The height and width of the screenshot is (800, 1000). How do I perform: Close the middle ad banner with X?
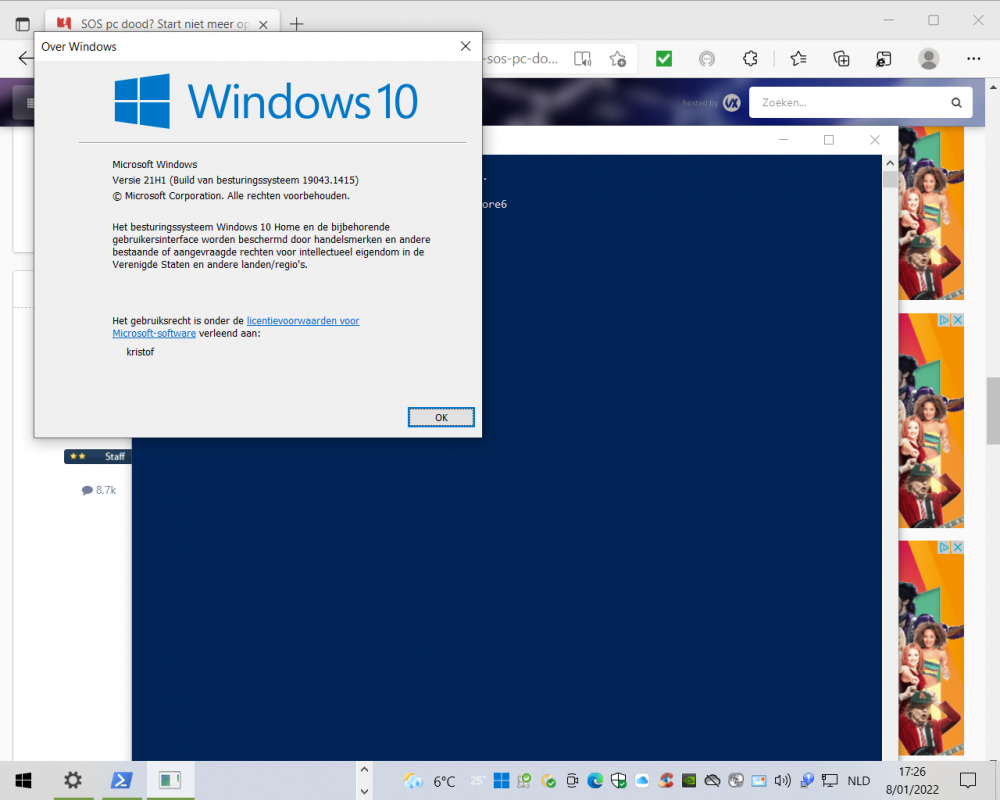(x=957, y=320)
